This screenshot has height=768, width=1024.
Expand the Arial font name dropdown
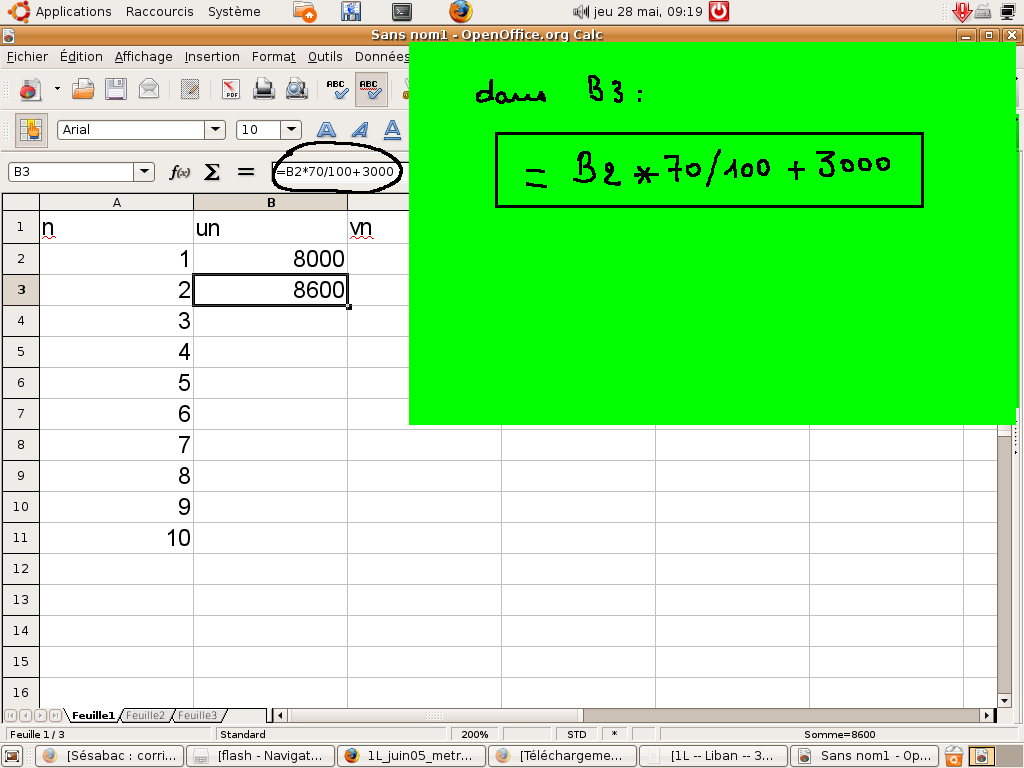(215, 130)
